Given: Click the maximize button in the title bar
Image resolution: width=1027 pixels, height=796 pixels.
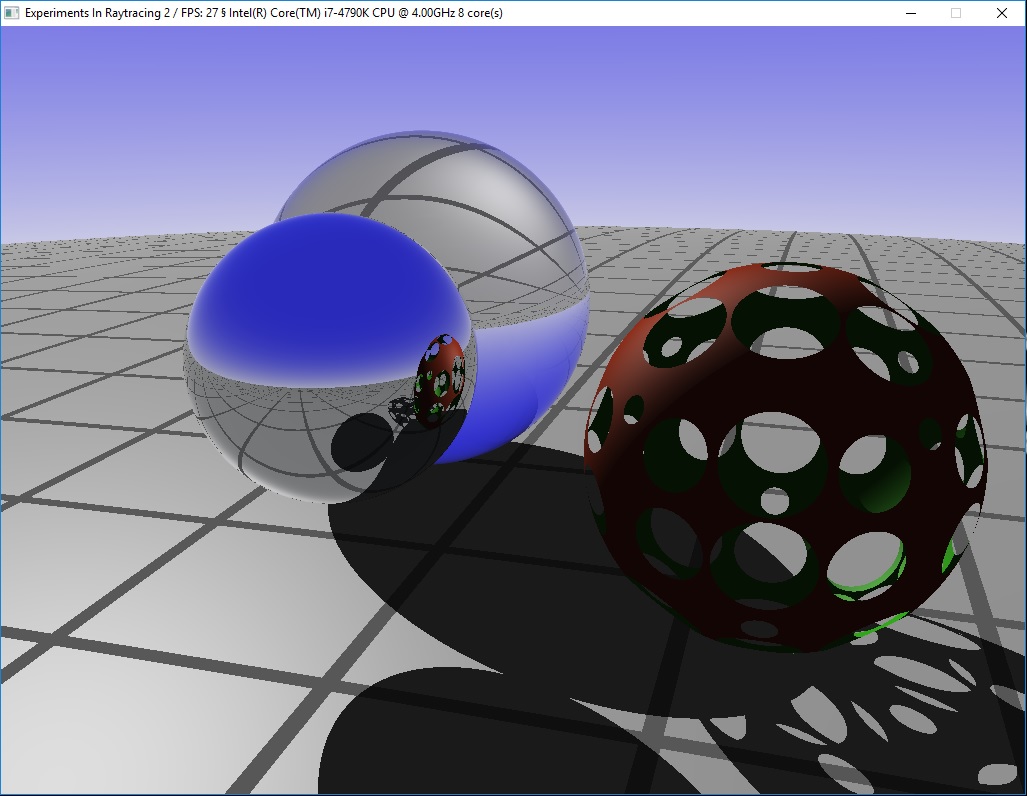Looking at the screenshot, I should tap(956, 13).
